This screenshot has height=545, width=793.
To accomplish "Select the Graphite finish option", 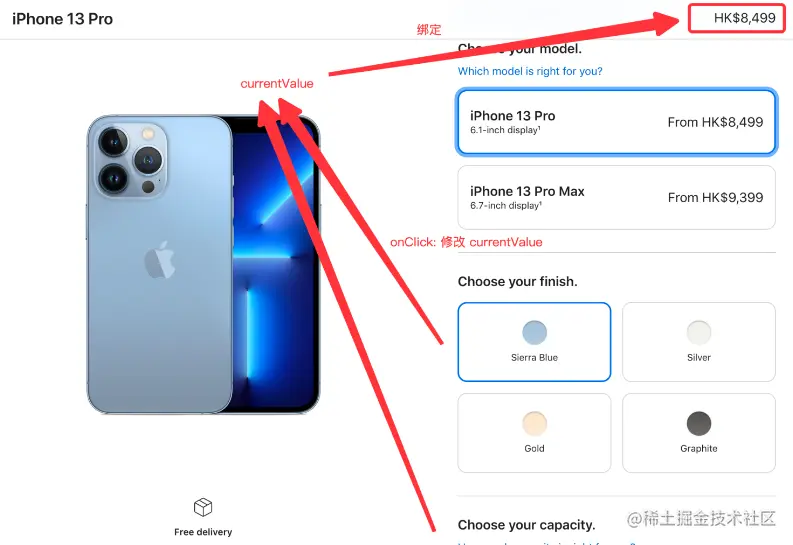I will 698,433.
